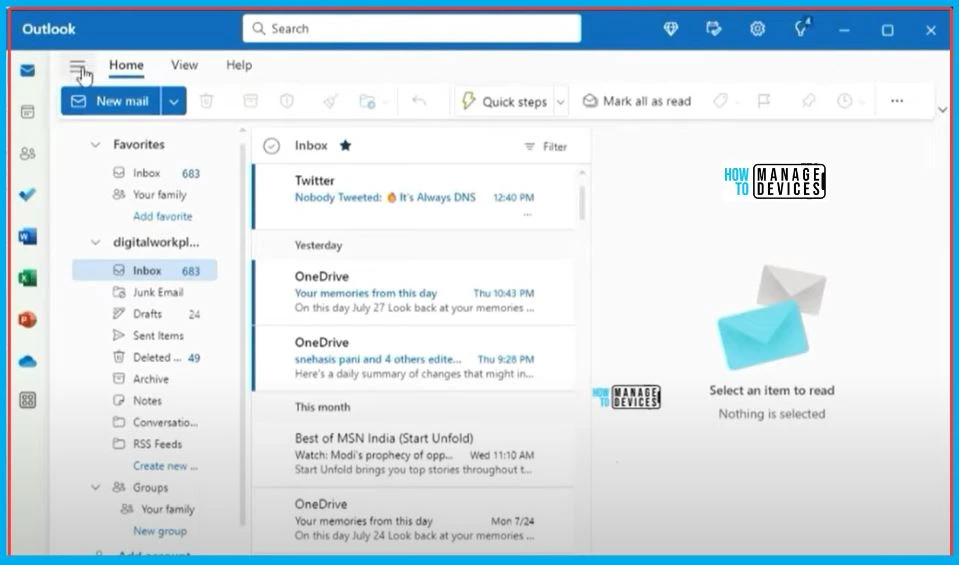
Task: Toggle the select all messages circle
Action: (x=272, y=146)
